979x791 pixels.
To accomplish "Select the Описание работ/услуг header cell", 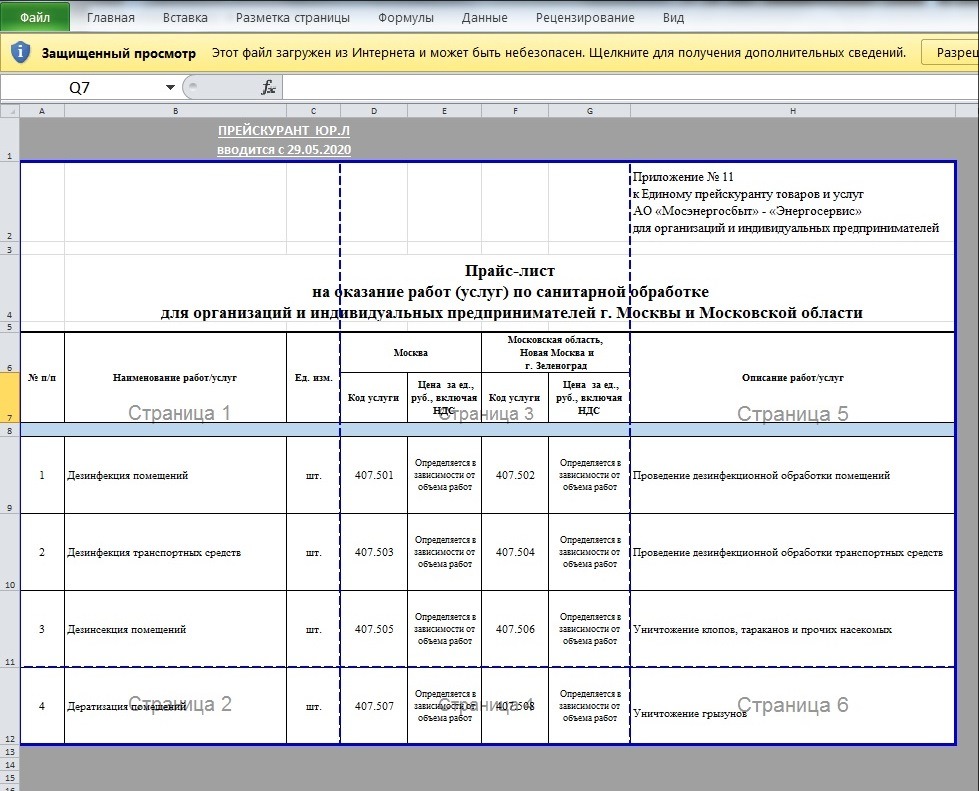I will [793, 378].
